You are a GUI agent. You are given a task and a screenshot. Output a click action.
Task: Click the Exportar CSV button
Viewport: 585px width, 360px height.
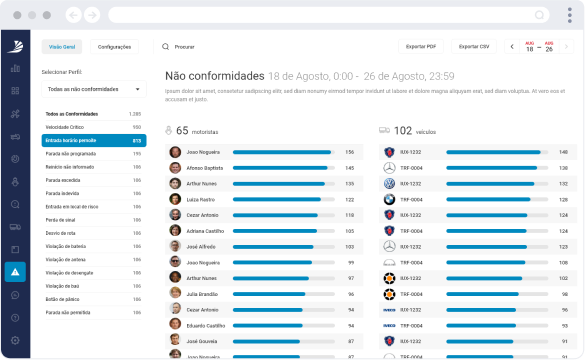474,47
